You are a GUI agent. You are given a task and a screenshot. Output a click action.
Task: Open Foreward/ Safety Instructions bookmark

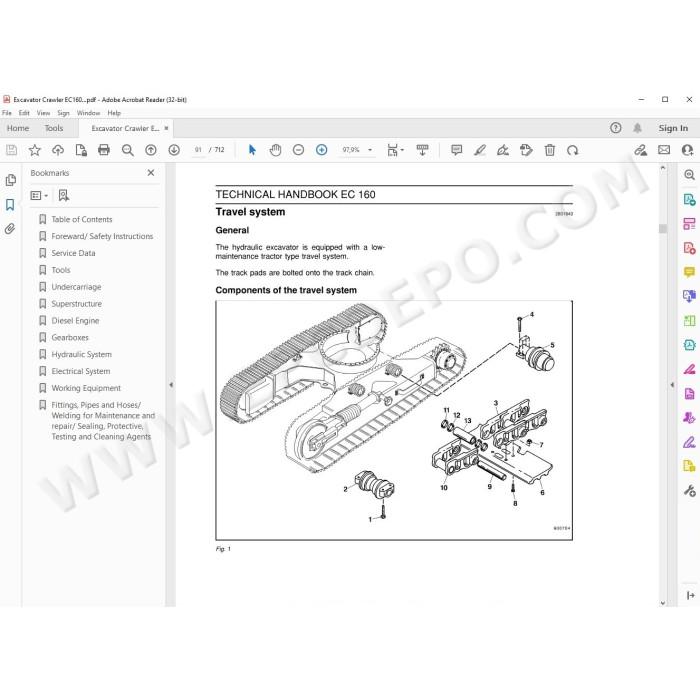pos(102,236)
